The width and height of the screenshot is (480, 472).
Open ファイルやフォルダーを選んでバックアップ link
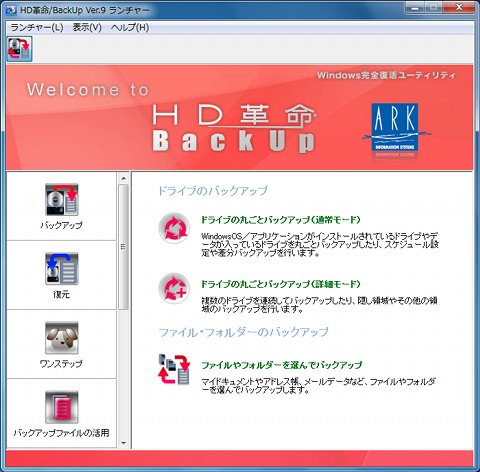pyautogui.click(x=282, y=365)
